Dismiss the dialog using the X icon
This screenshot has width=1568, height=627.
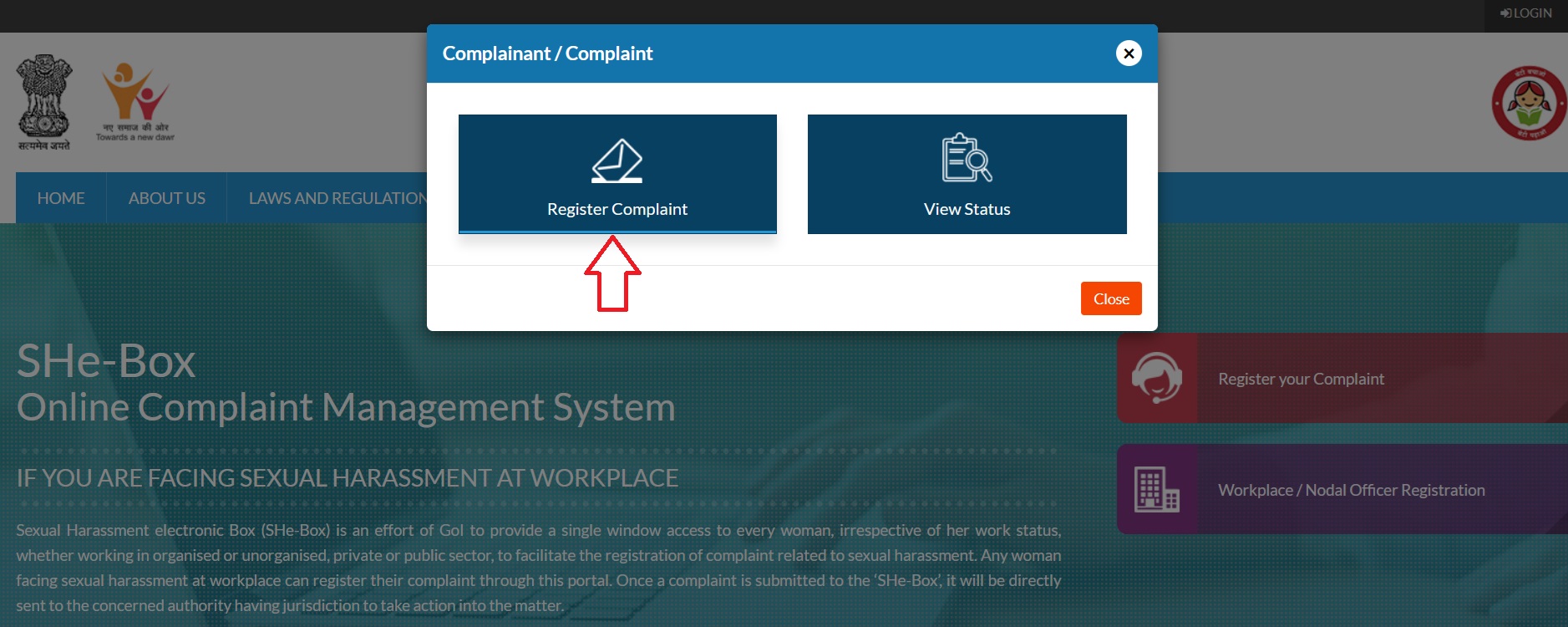(1129, 54)
